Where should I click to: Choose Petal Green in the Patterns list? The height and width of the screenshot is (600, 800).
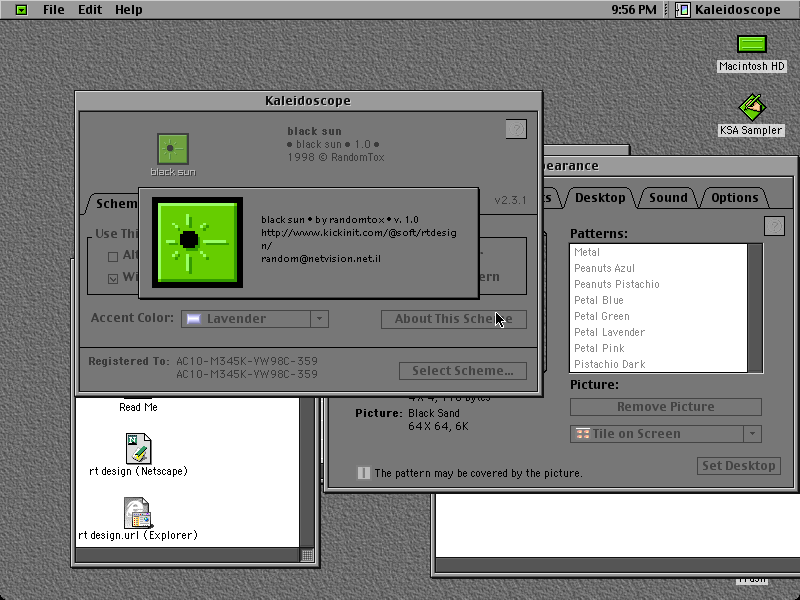pyautogui.click(x=658, y=316)
